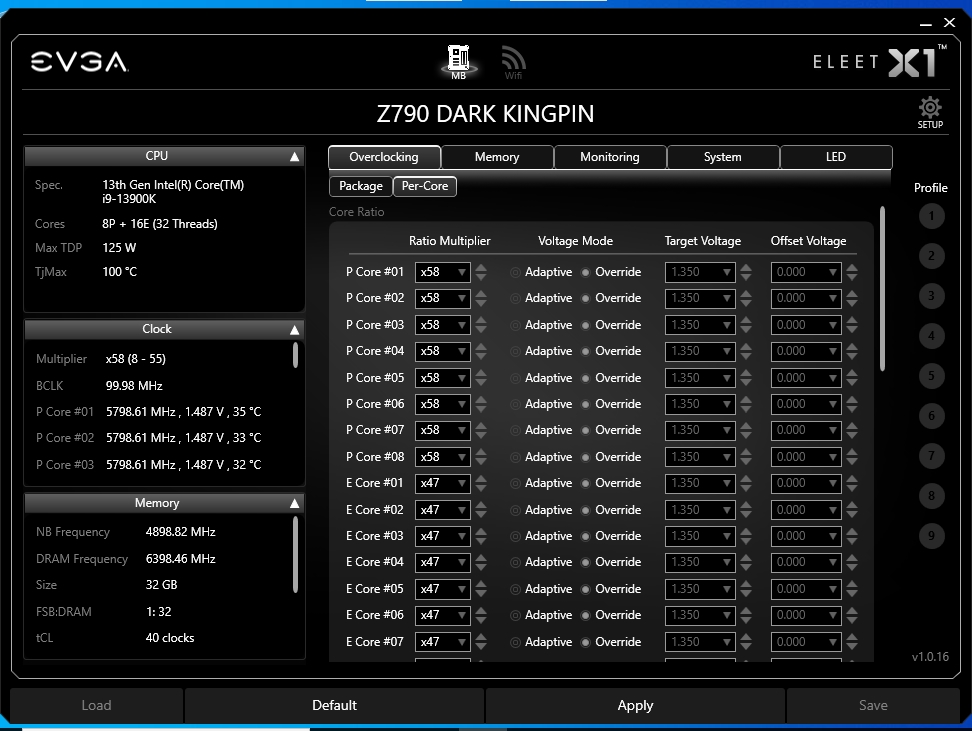Open the Per-Core sub-tab

(425, 186)
